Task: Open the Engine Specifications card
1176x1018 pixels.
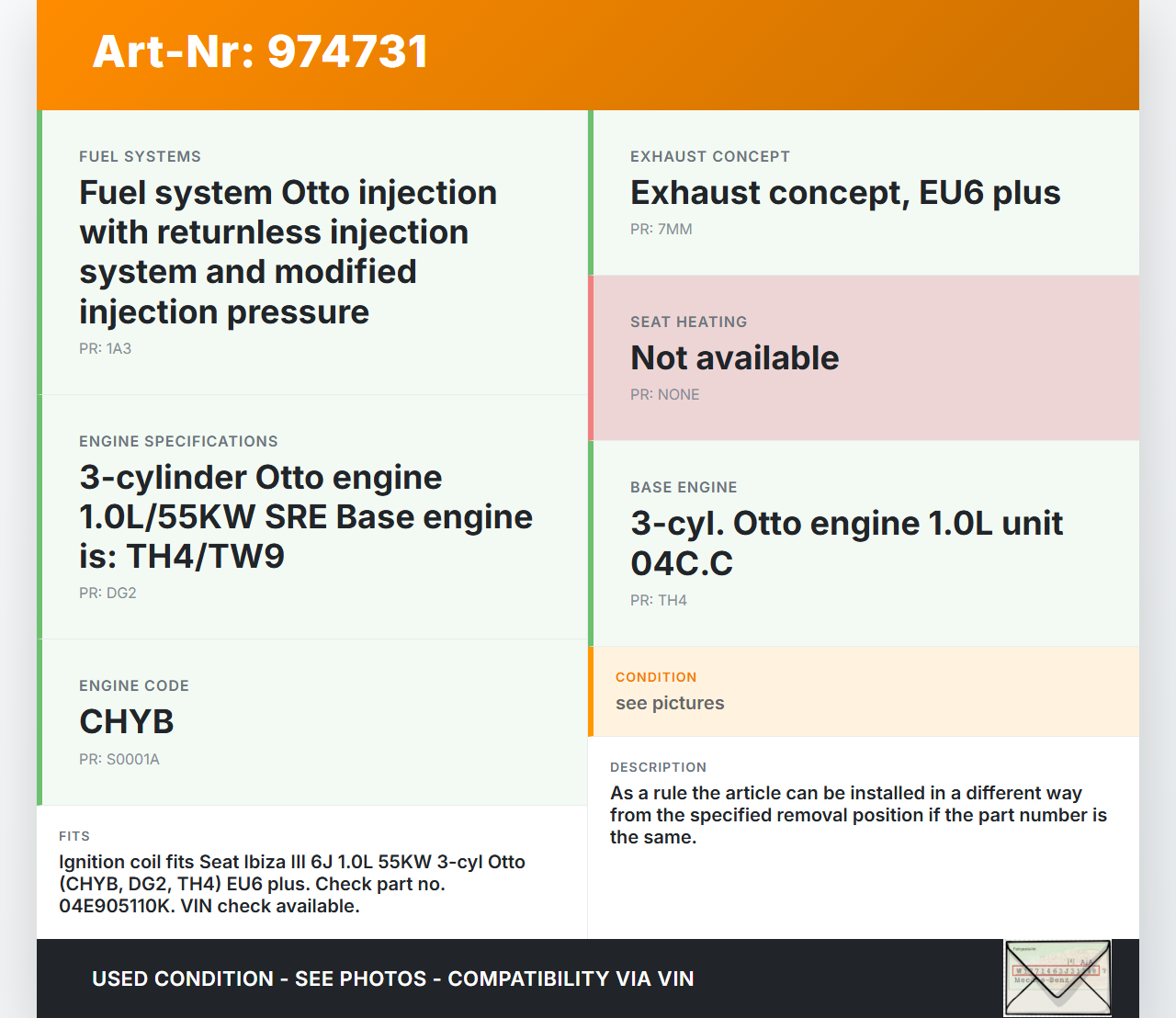Action: click(x=312, y=516)
